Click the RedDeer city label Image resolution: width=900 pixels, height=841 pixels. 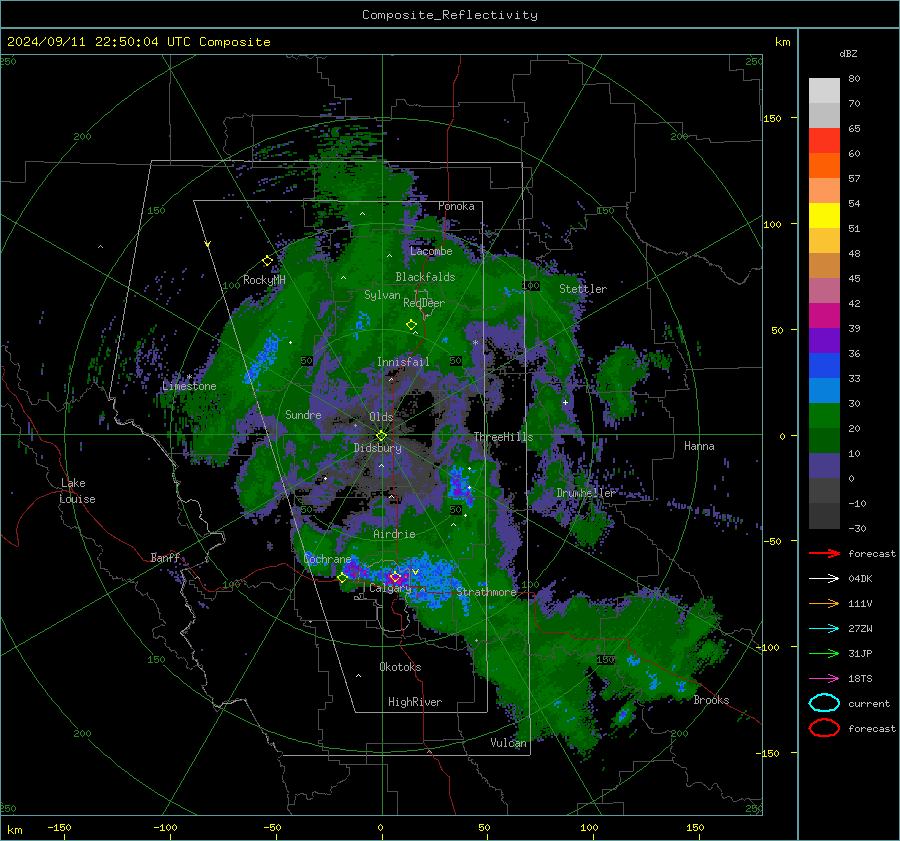pos(424,303)
